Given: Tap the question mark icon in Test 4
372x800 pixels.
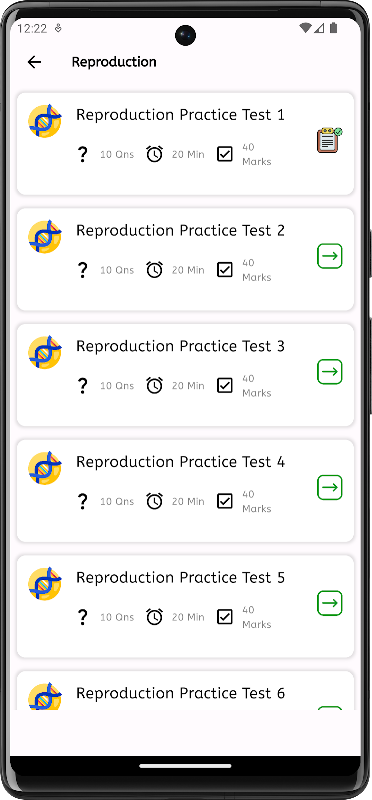Looking at the screenshot, I should tap(82, 502).
